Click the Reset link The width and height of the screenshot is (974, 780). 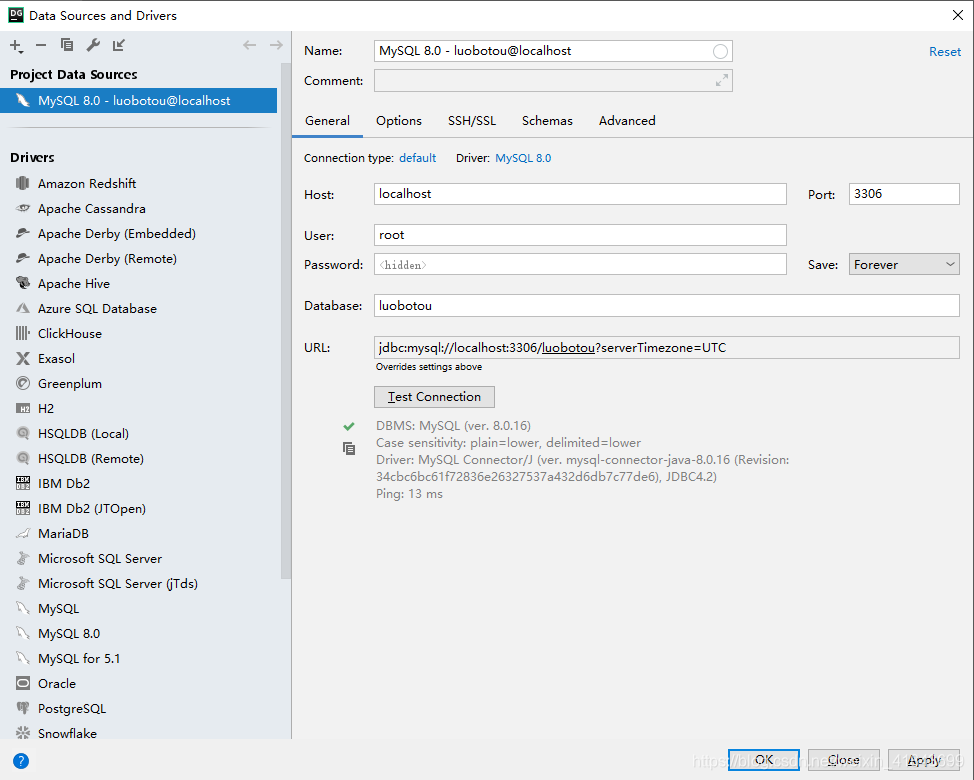click(945, 52)
